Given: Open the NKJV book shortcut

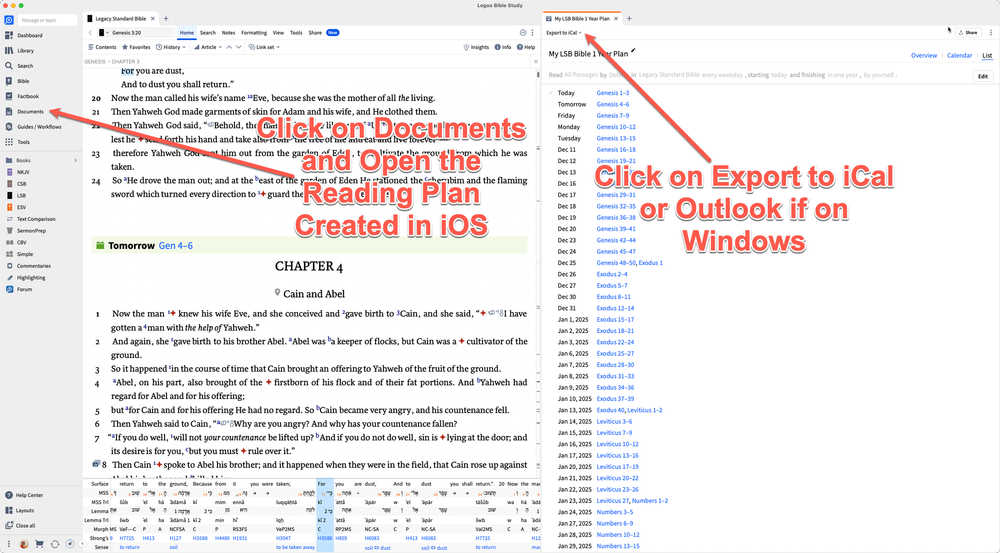Looking at the screenshot, I should tap(18, 172).
